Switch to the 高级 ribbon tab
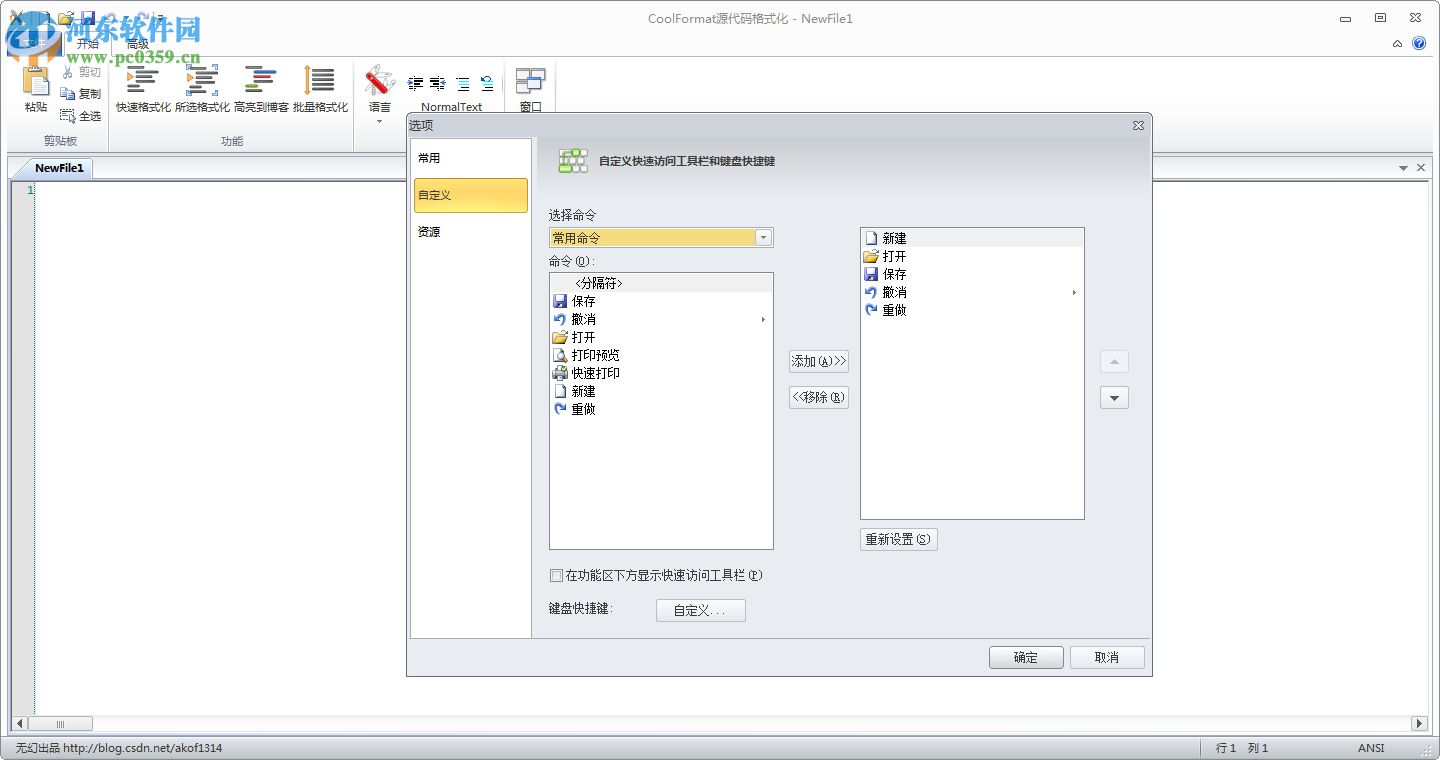This screenshot has height=760, width=1440. point(138,44)
